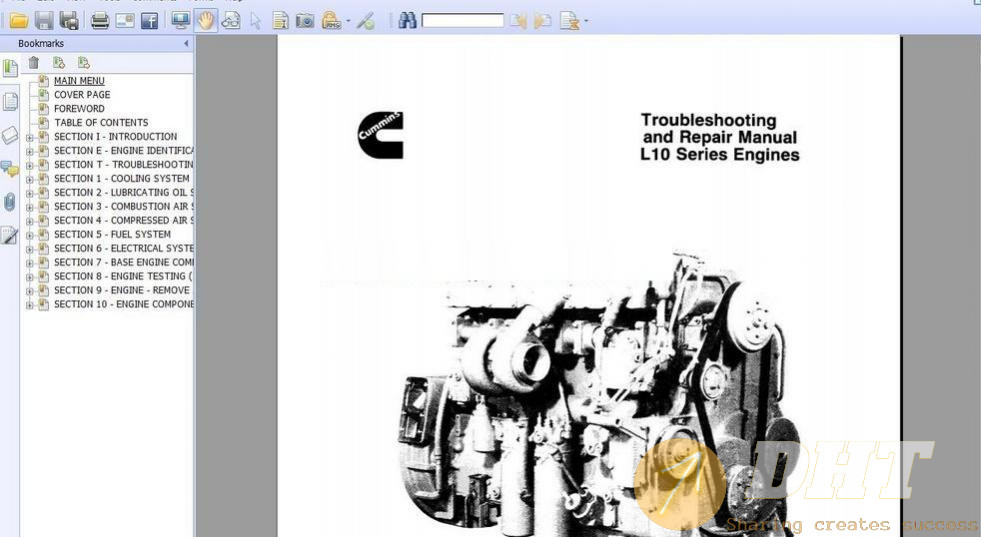
Task: Click the Email envelope icon
Action: (125, 21)
